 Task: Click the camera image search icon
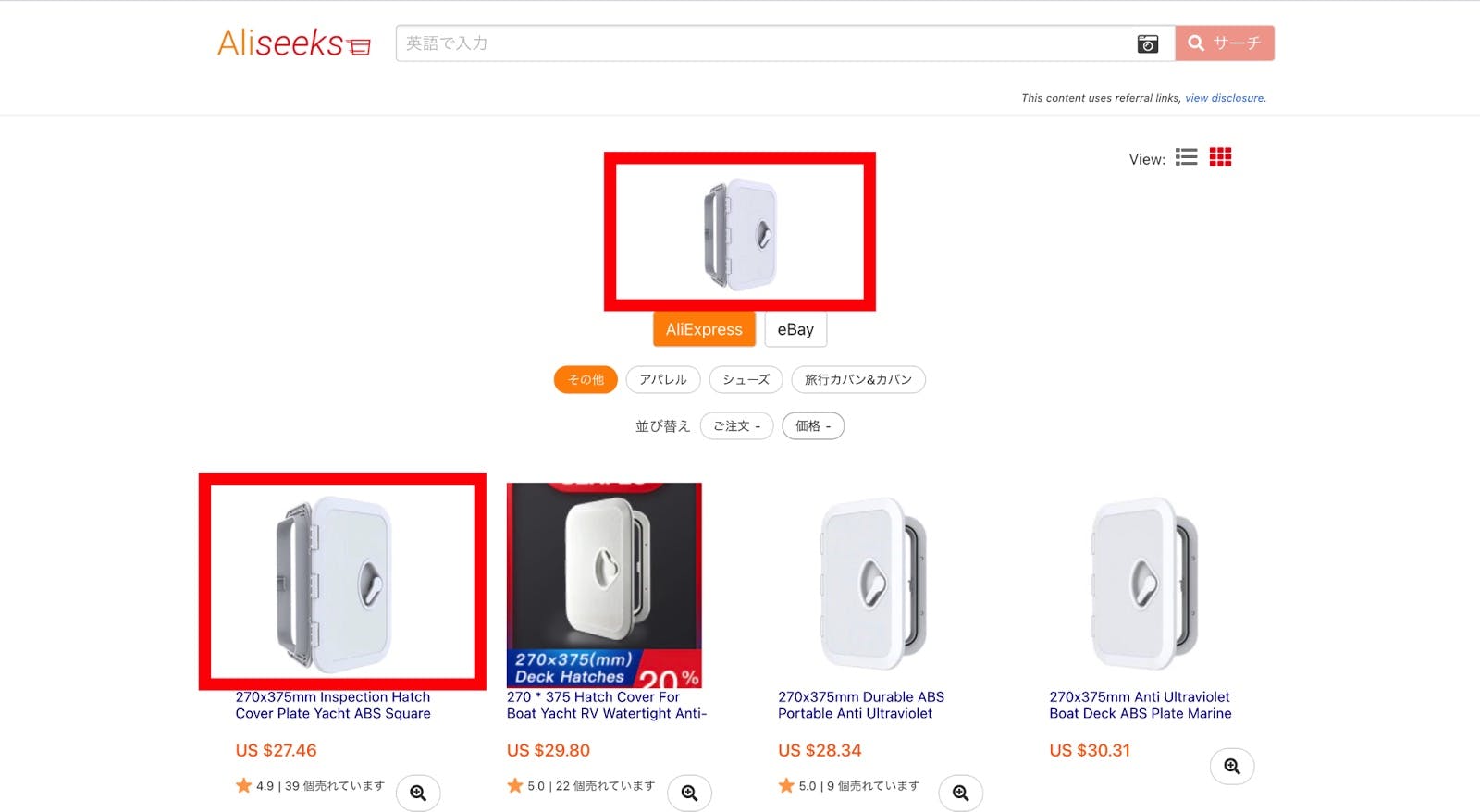(x=1147, y=43)
